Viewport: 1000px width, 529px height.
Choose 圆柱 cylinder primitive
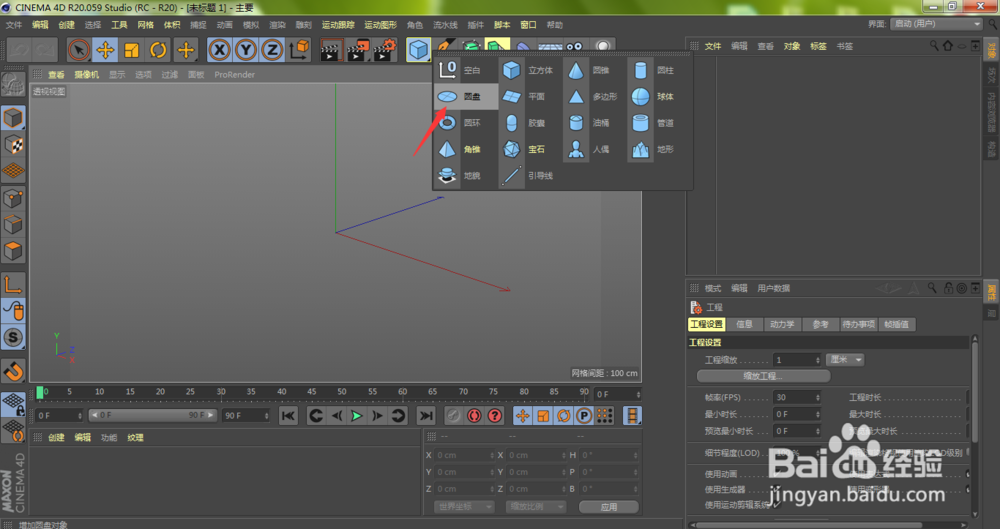(x=659, y=70)
